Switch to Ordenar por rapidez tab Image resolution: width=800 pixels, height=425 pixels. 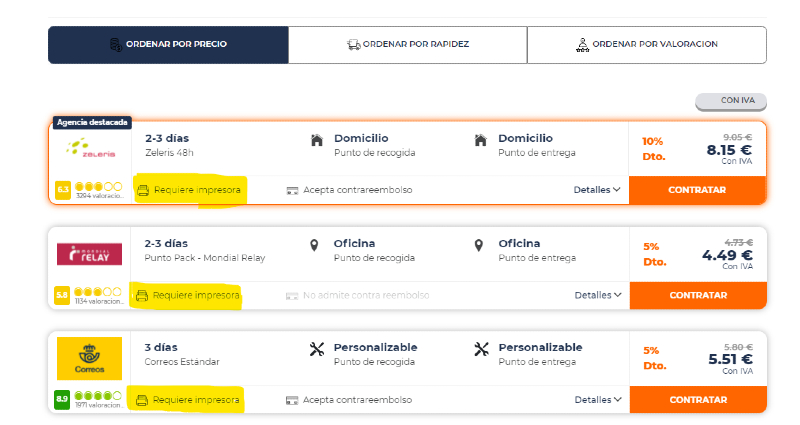pos(407,45)
